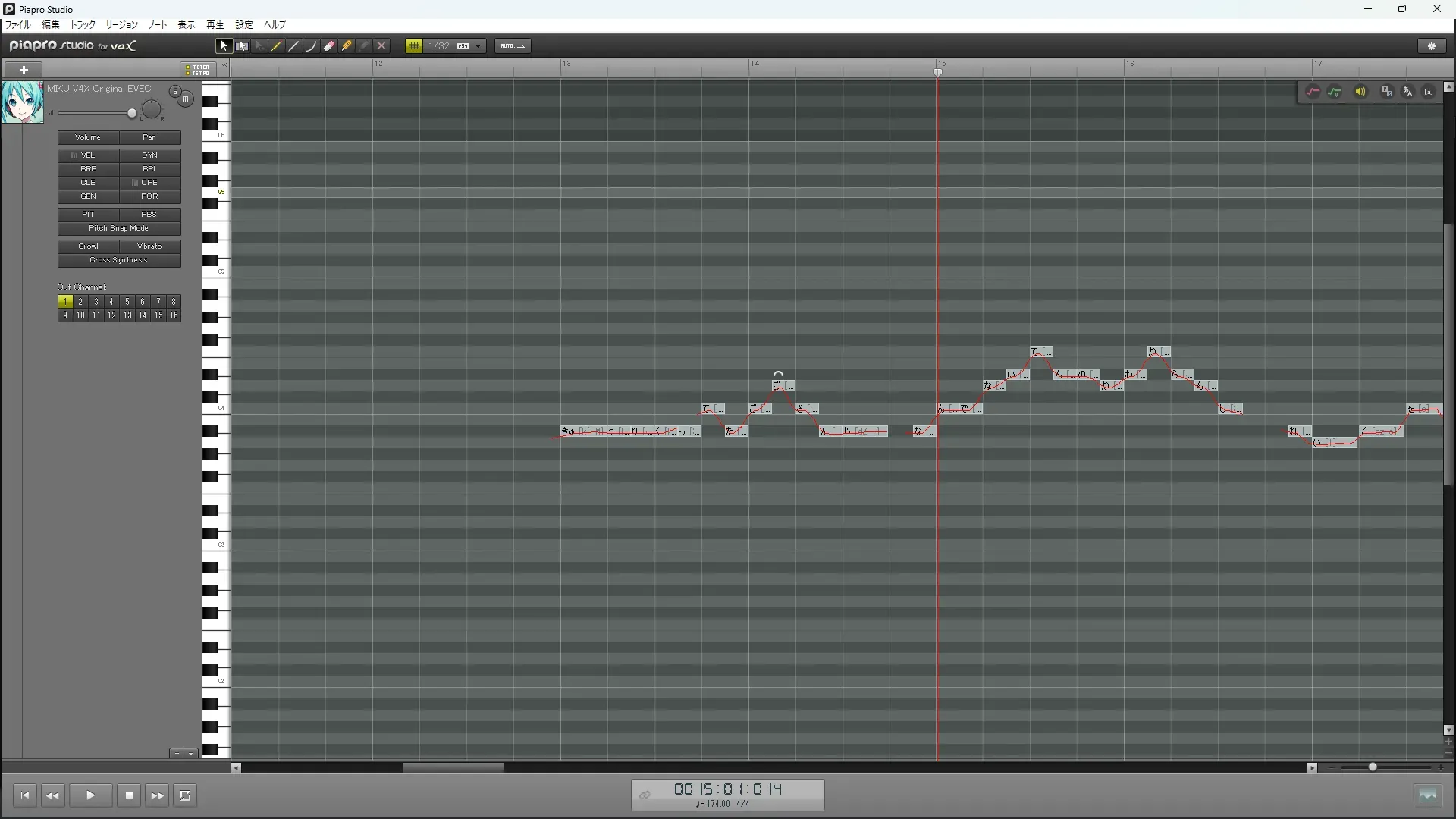
Task: Toggle the yellow grid snap button
Action: pos(414,46)
